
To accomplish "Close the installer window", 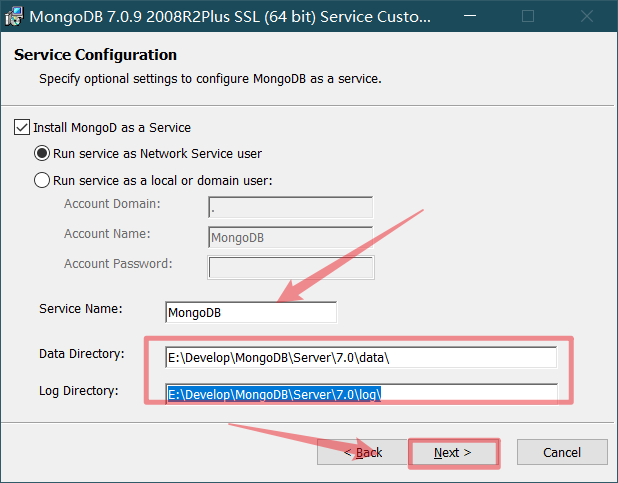I will click(587, 16).
